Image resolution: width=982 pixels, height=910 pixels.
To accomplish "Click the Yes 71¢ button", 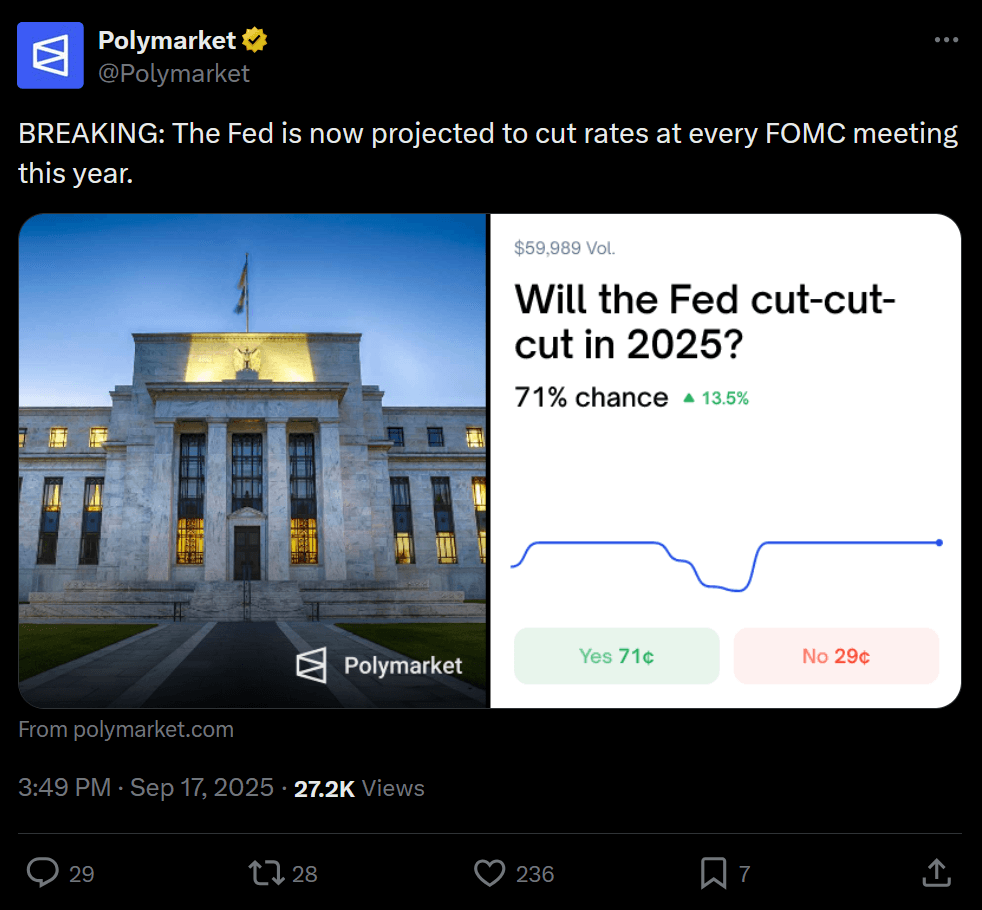I will [616, 656].
